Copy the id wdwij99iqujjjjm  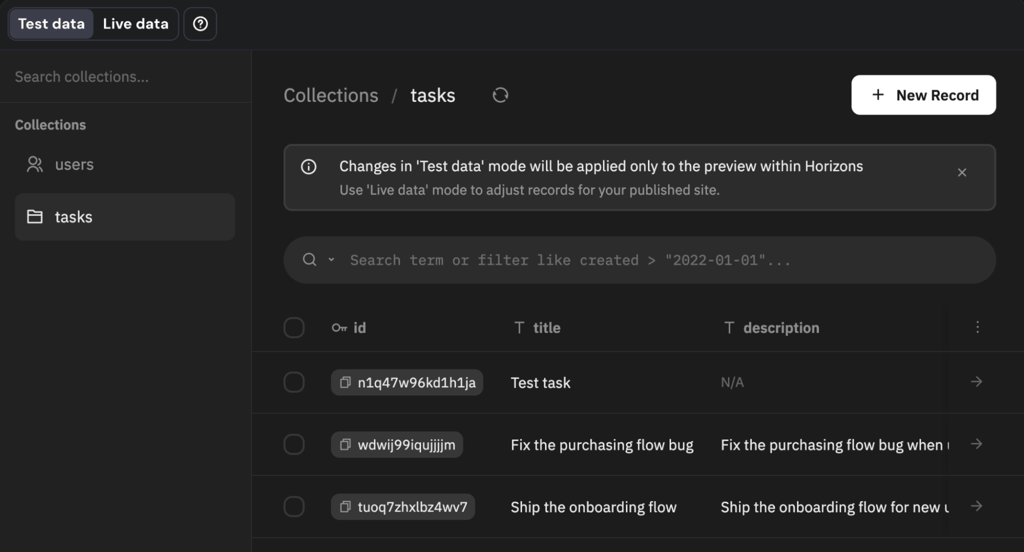point(345,444)
